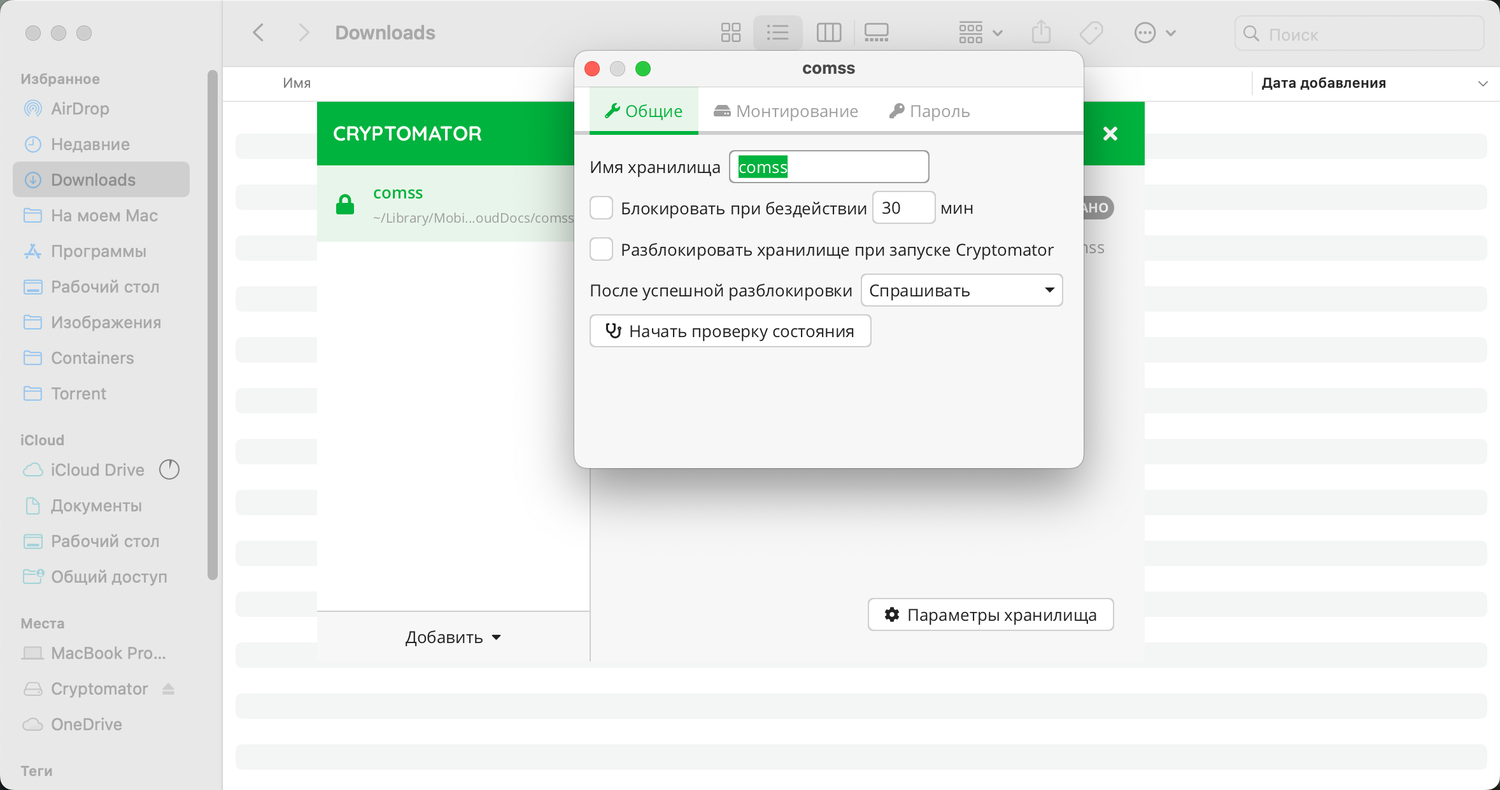Viewport: 1500px width, 790px height.
Task: Select comss vault in Cryptomator list
Action: 446,204
